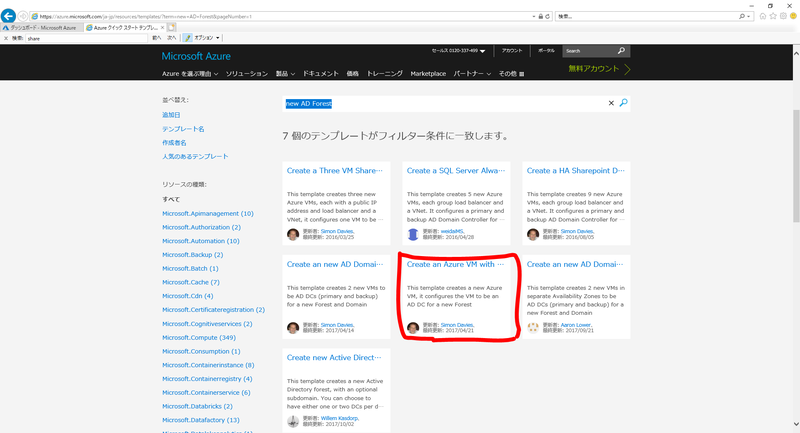The width and height of the screenshot is (800, 433).
Task: Open 価格 nav item
Action: (353, 74)
